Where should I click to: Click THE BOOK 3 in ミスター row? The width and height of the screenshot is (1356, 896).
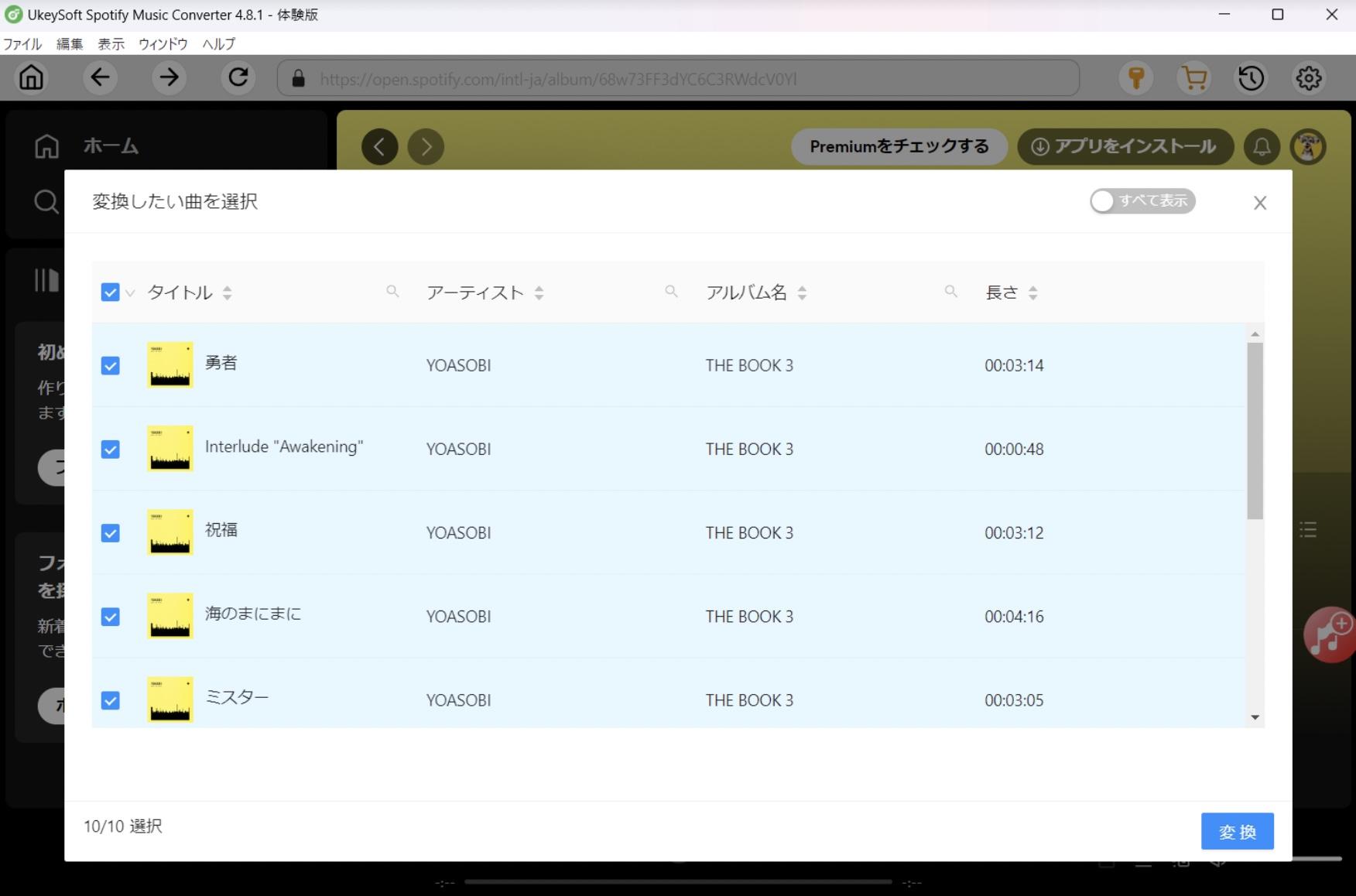click(749, 699)
